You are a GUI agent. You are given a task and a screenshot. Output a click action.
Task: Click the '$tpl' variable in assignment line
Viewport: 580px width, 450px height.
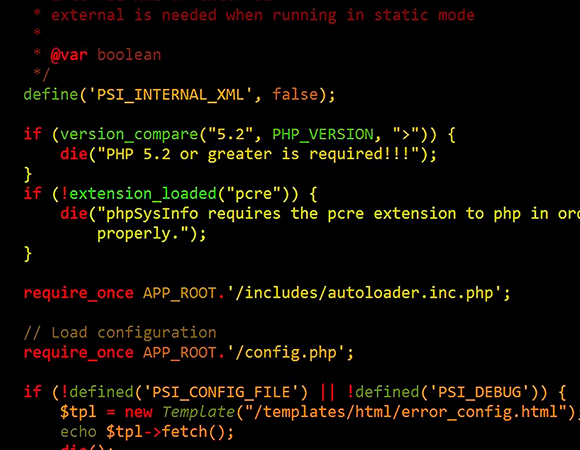[78, 412]
